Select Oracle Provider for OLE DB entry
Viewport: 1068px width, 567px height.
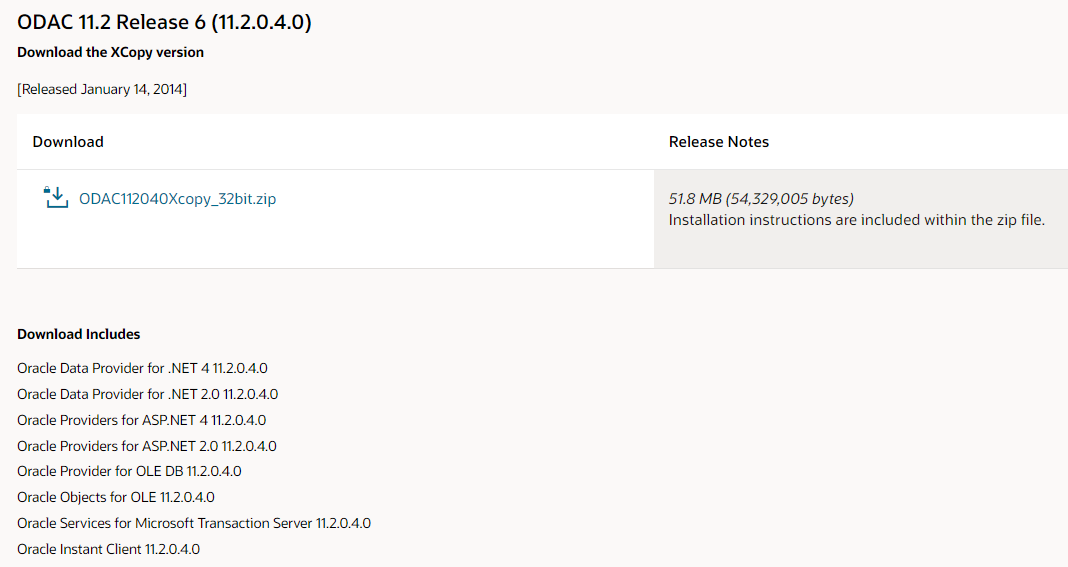pos(129,471)
